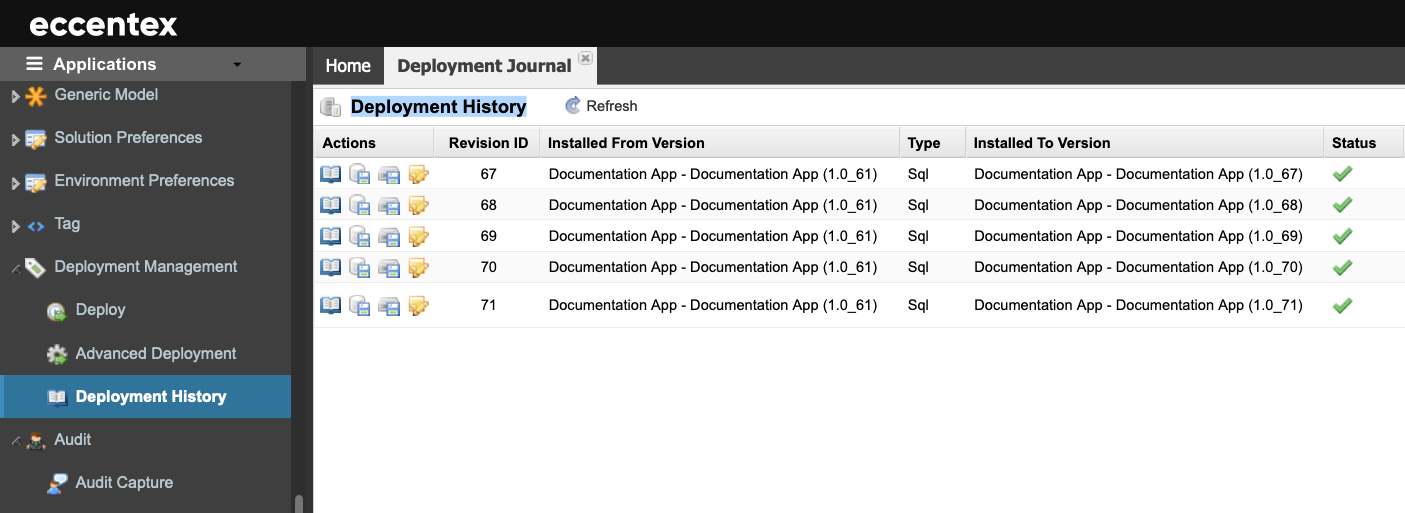This screenshot has height=513, width=1405.
Task: Open the book icon for revision 67
Action: pos(330,175)
